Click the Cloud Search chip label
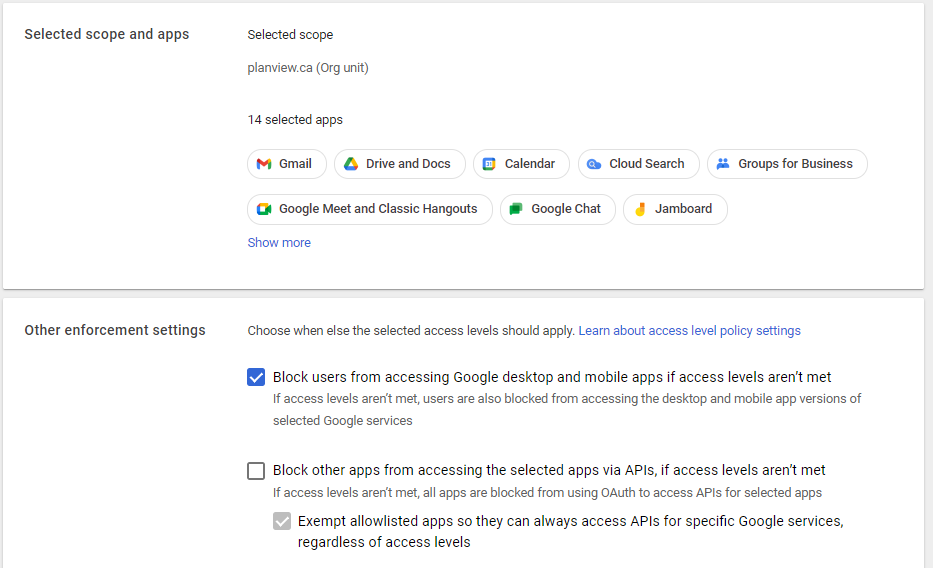This screenshot has width=933, height=568. 647,164
